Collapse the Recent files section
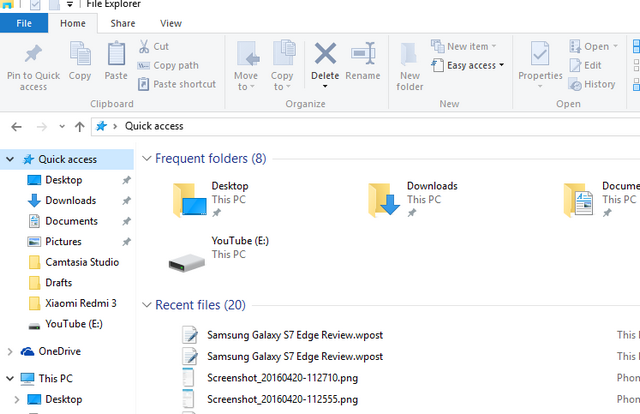 coord(147,305)
